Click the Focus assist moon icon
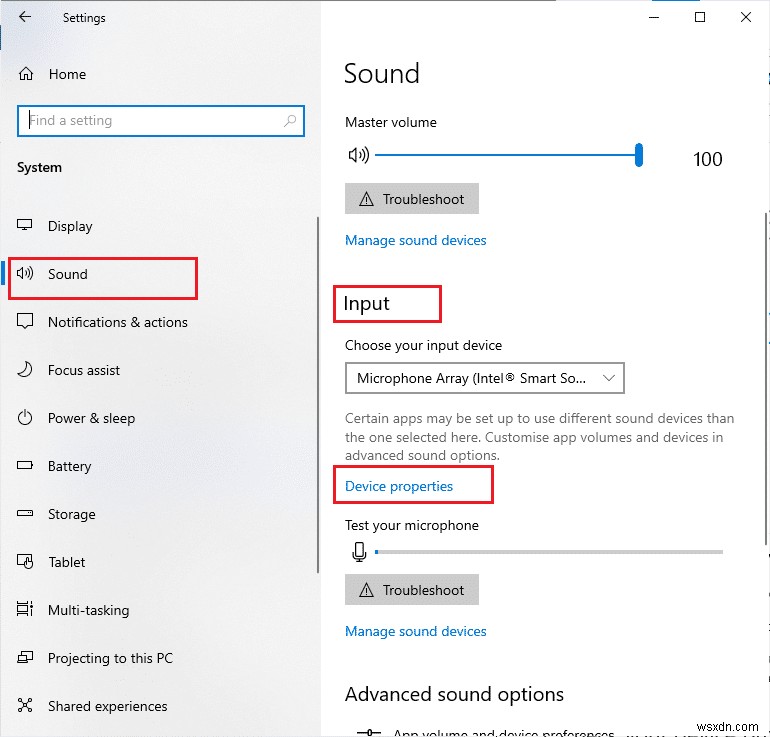 tap(26, 370)
